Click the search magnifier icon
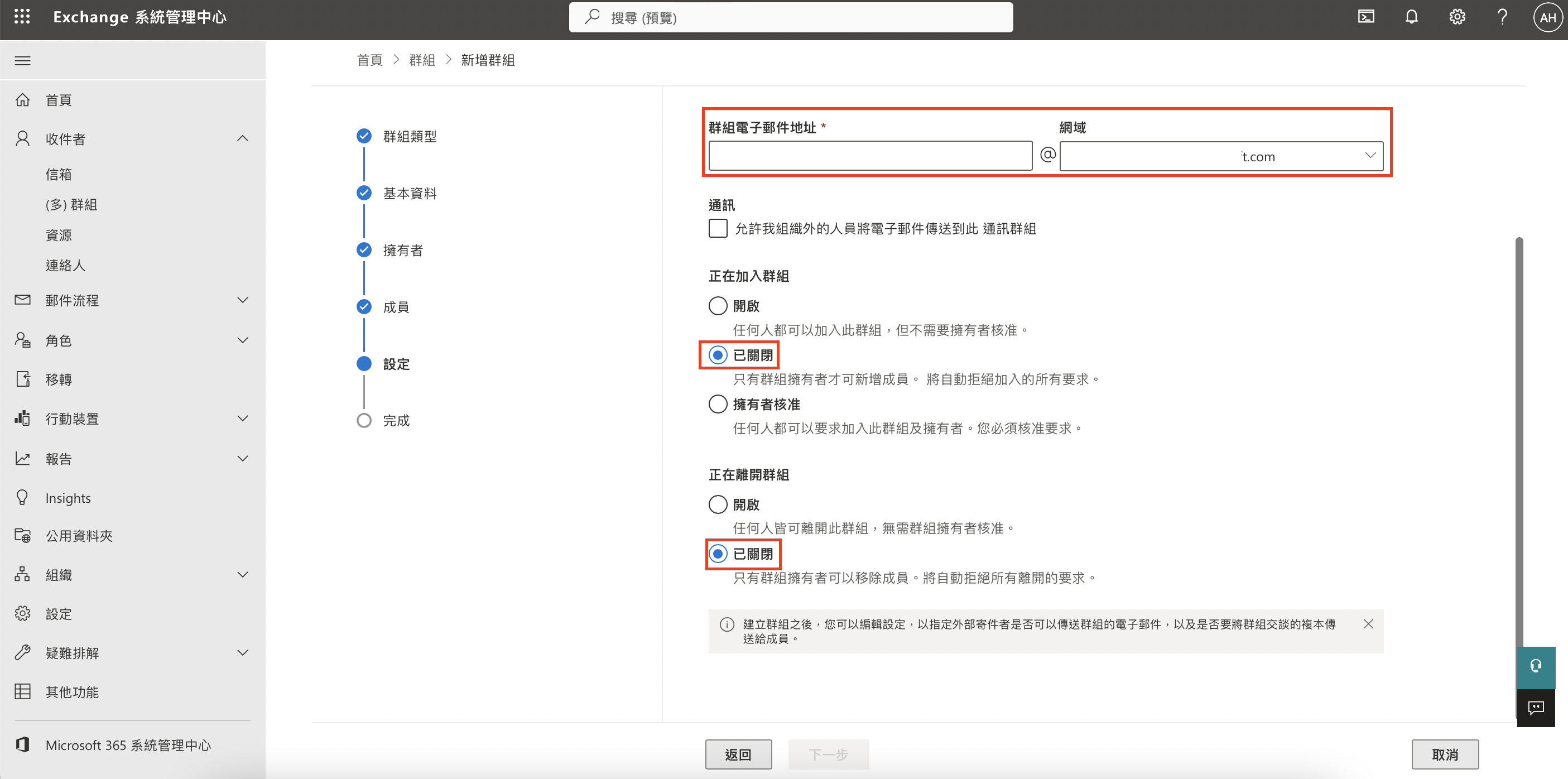The width and height of the screenshot is (1568, 779). 591,17
